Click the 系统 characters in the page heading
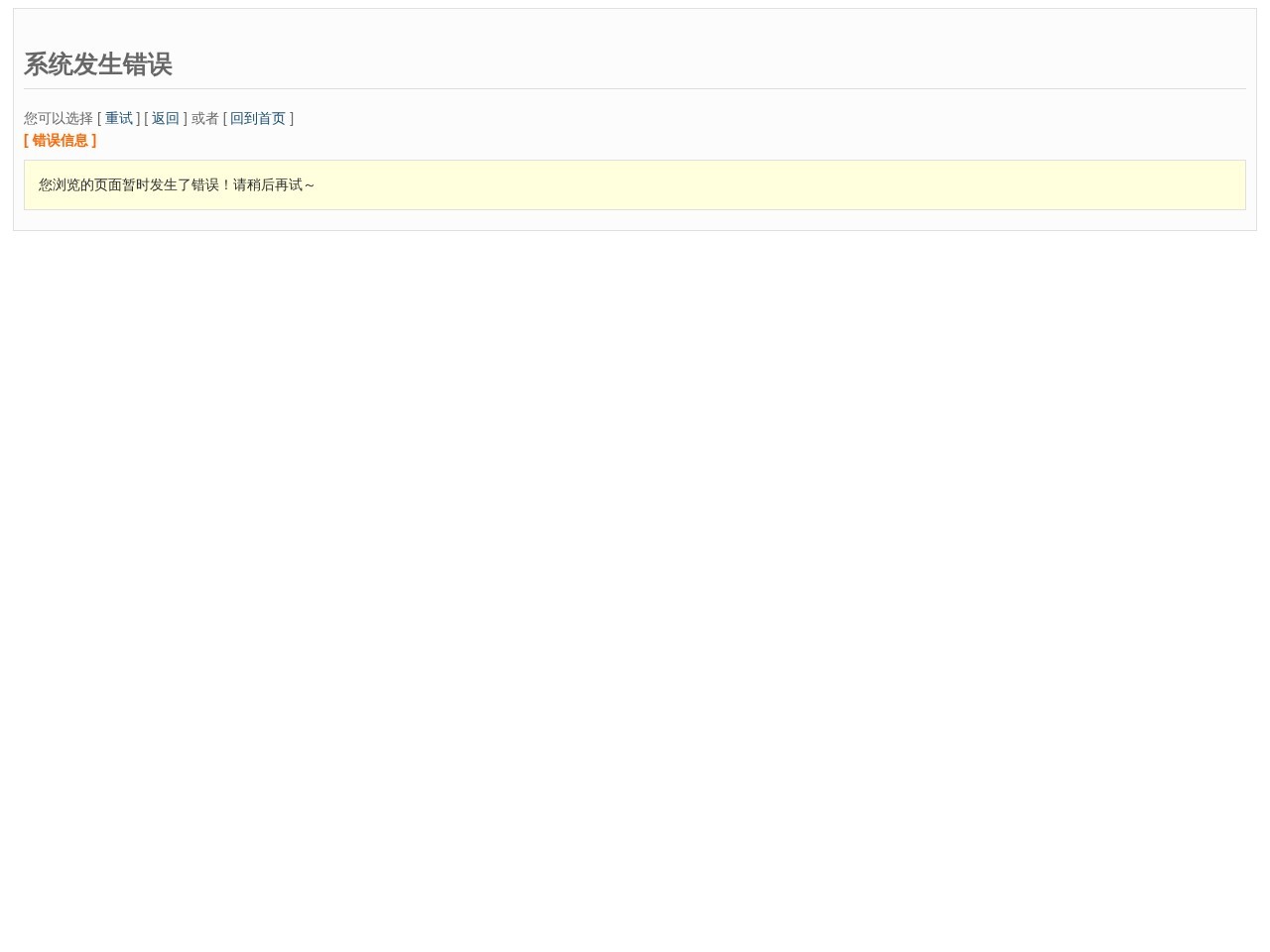Viewport: 1270px width, 952px height. coord(49,64)
